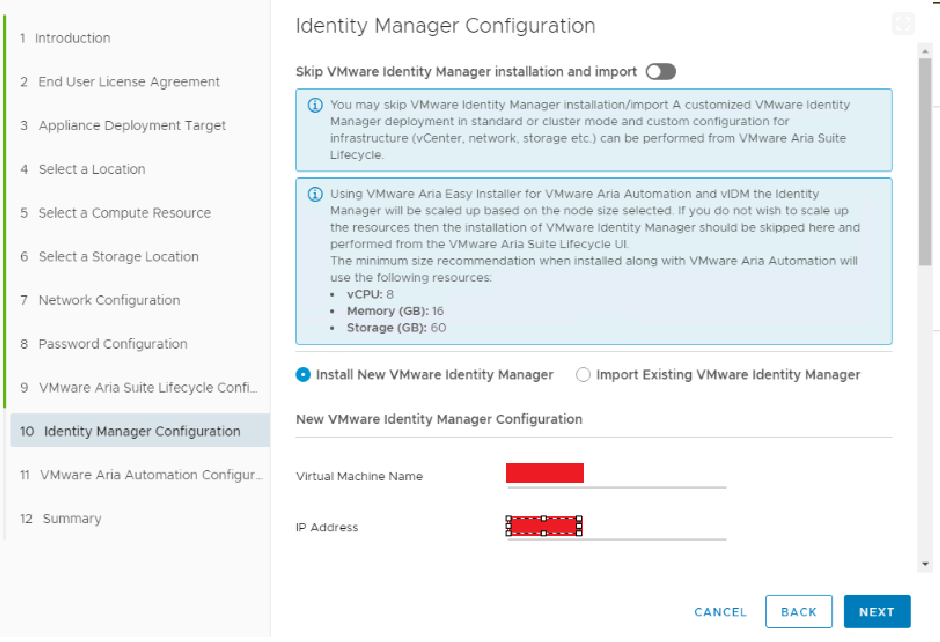Open step 9 VMware Aria Suite Lifecycle Config
This screenshot has height=642, width=940.
[139, 388]
